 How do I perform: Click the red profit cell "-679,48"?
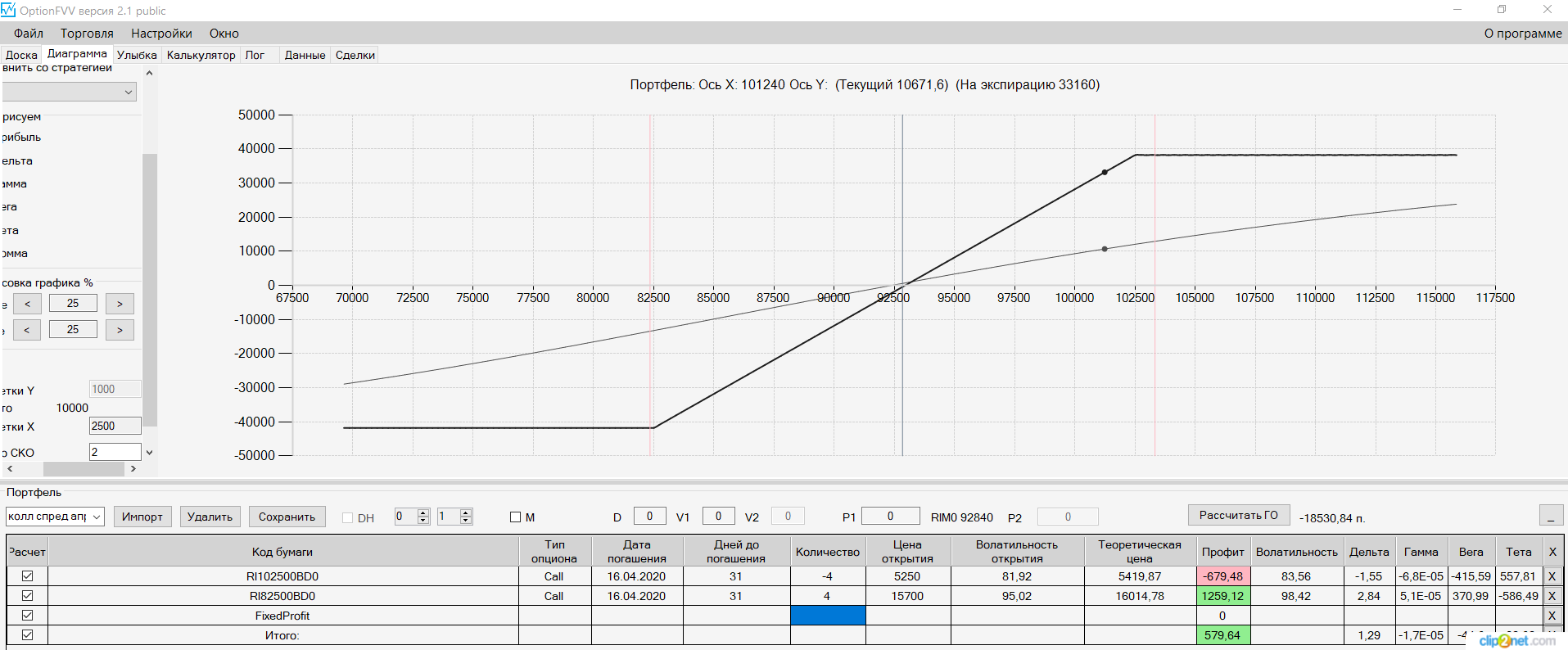(1222, 576)
